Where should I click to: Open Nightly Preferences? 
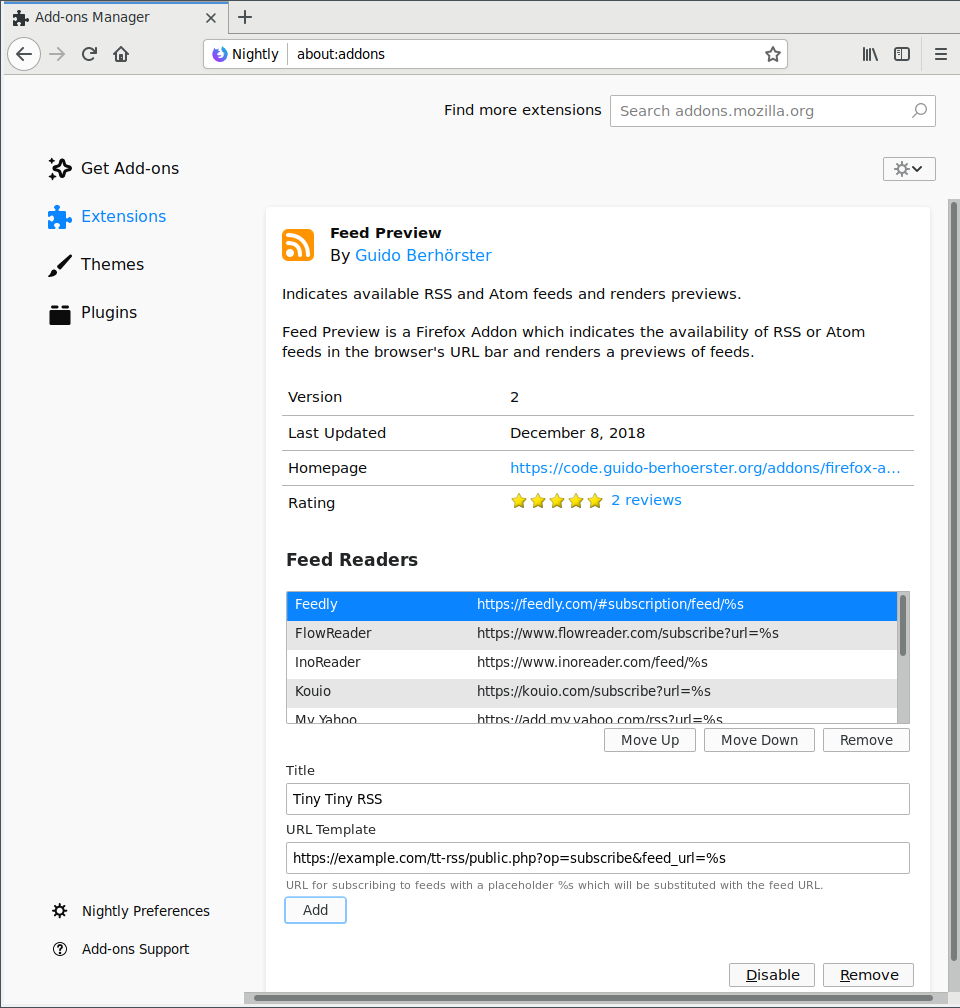pyautogui.click(x=131, y=911)
